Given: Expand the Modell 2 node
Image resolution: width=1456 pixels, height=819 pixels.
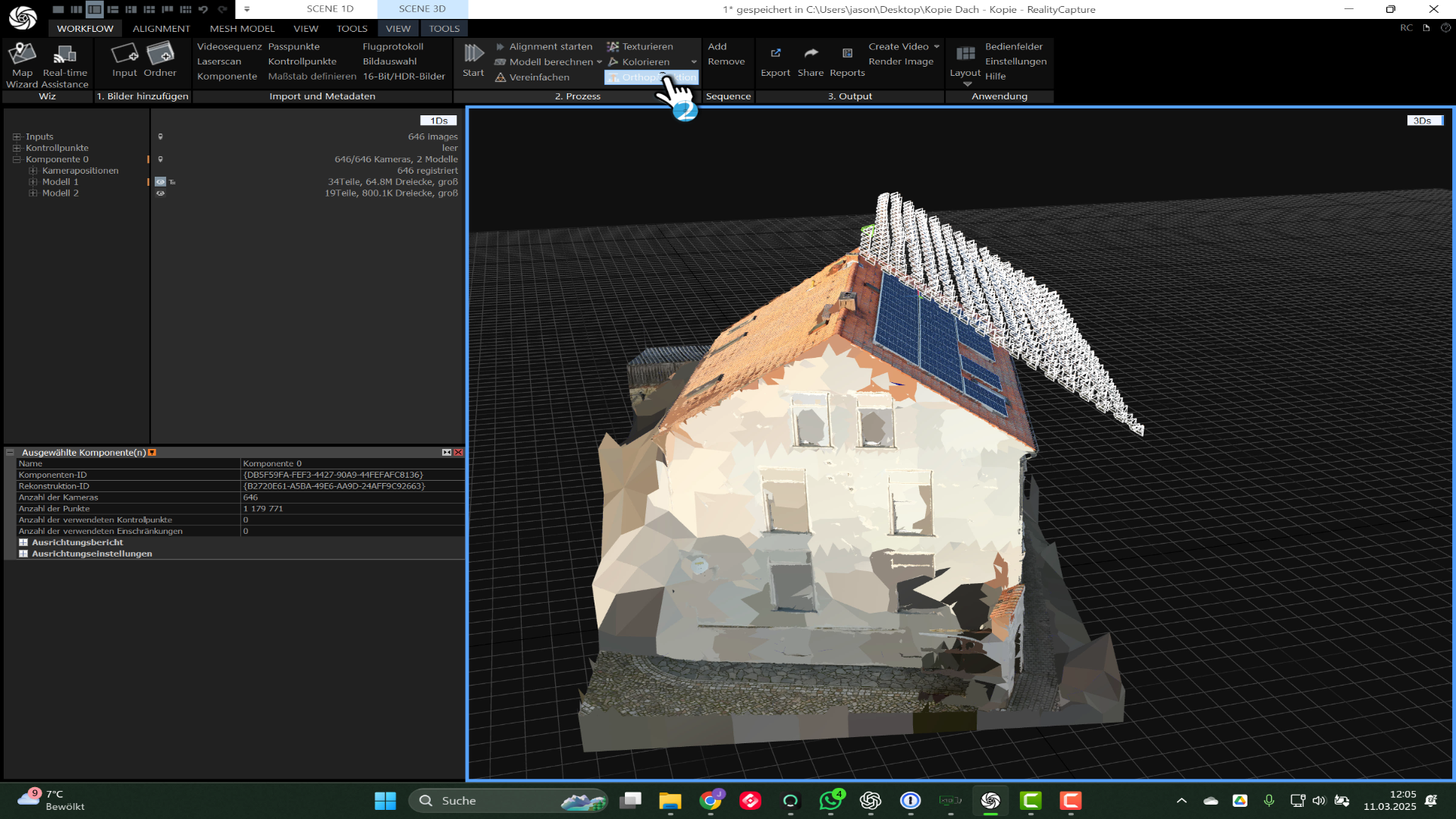Looking at the screenshot, I should [33, 193].
